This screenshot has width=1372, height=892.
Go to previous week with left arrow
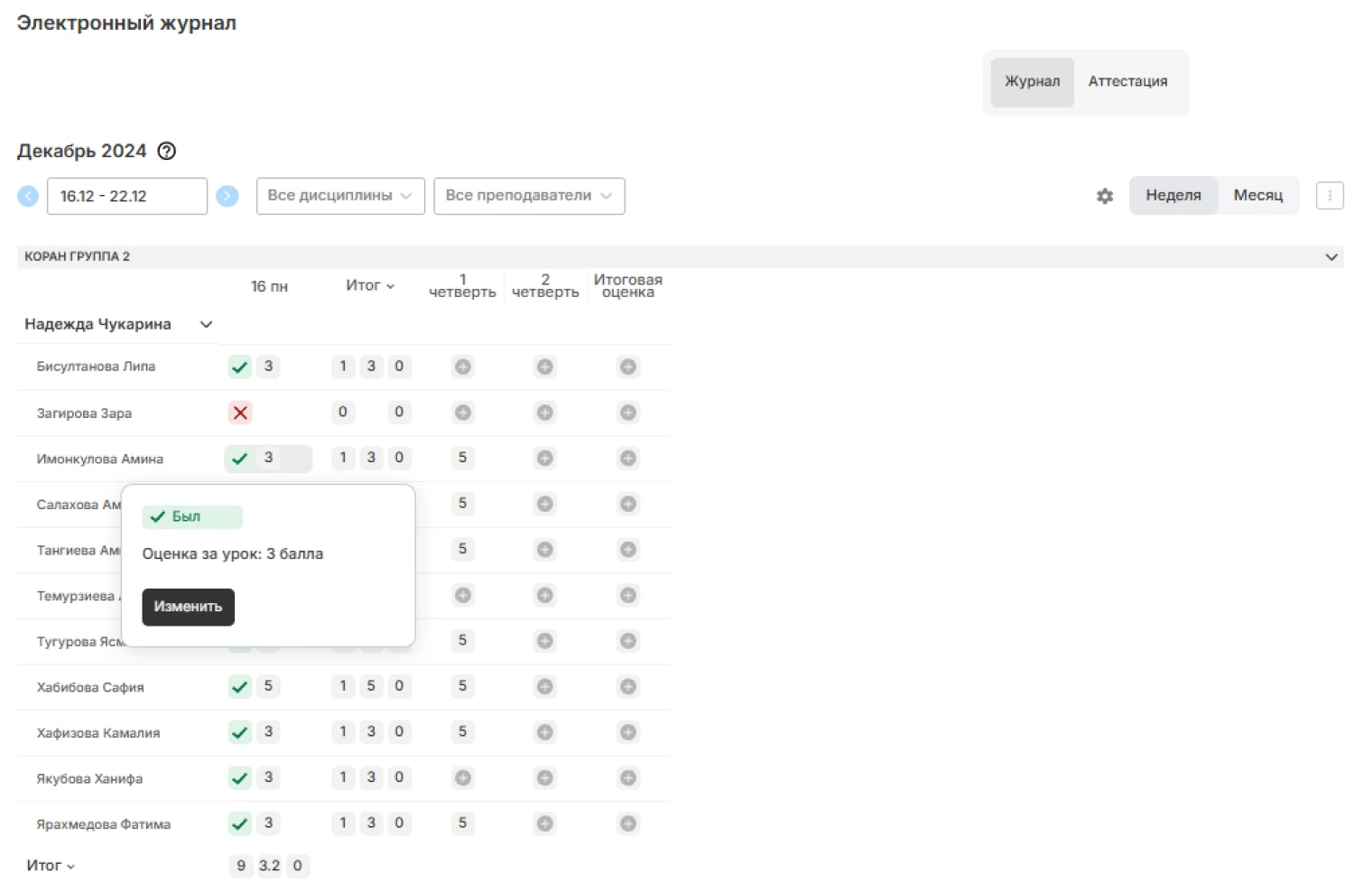pyautogui.click(x=28, y=196)
